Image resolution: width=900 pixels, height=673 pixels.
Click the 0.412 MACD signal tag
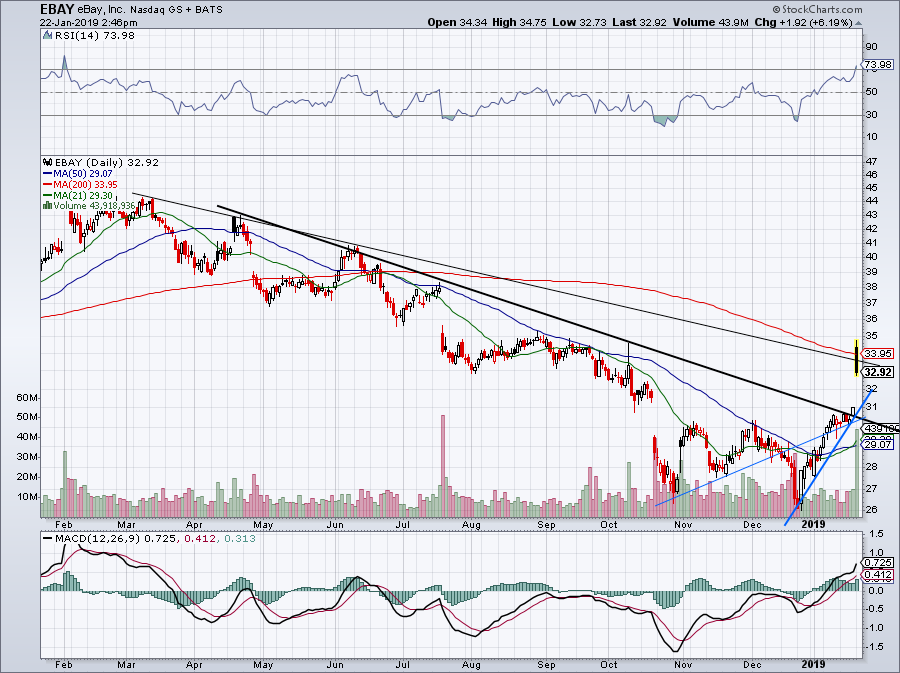point(878,575)
